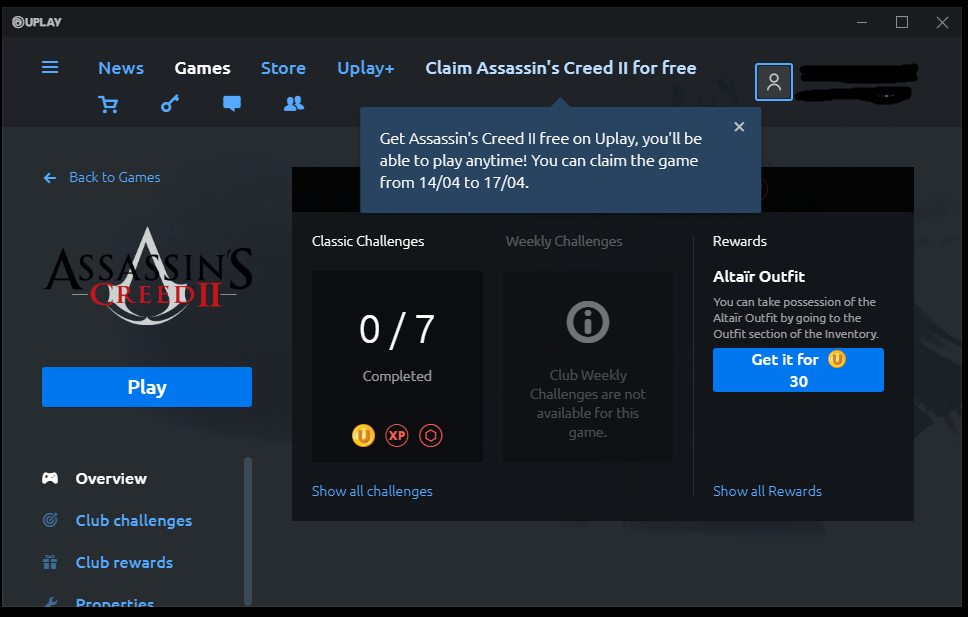This screenshot has height=617, width=968.
Task: Maximize the Uplay window
Action: pos(902,23)
